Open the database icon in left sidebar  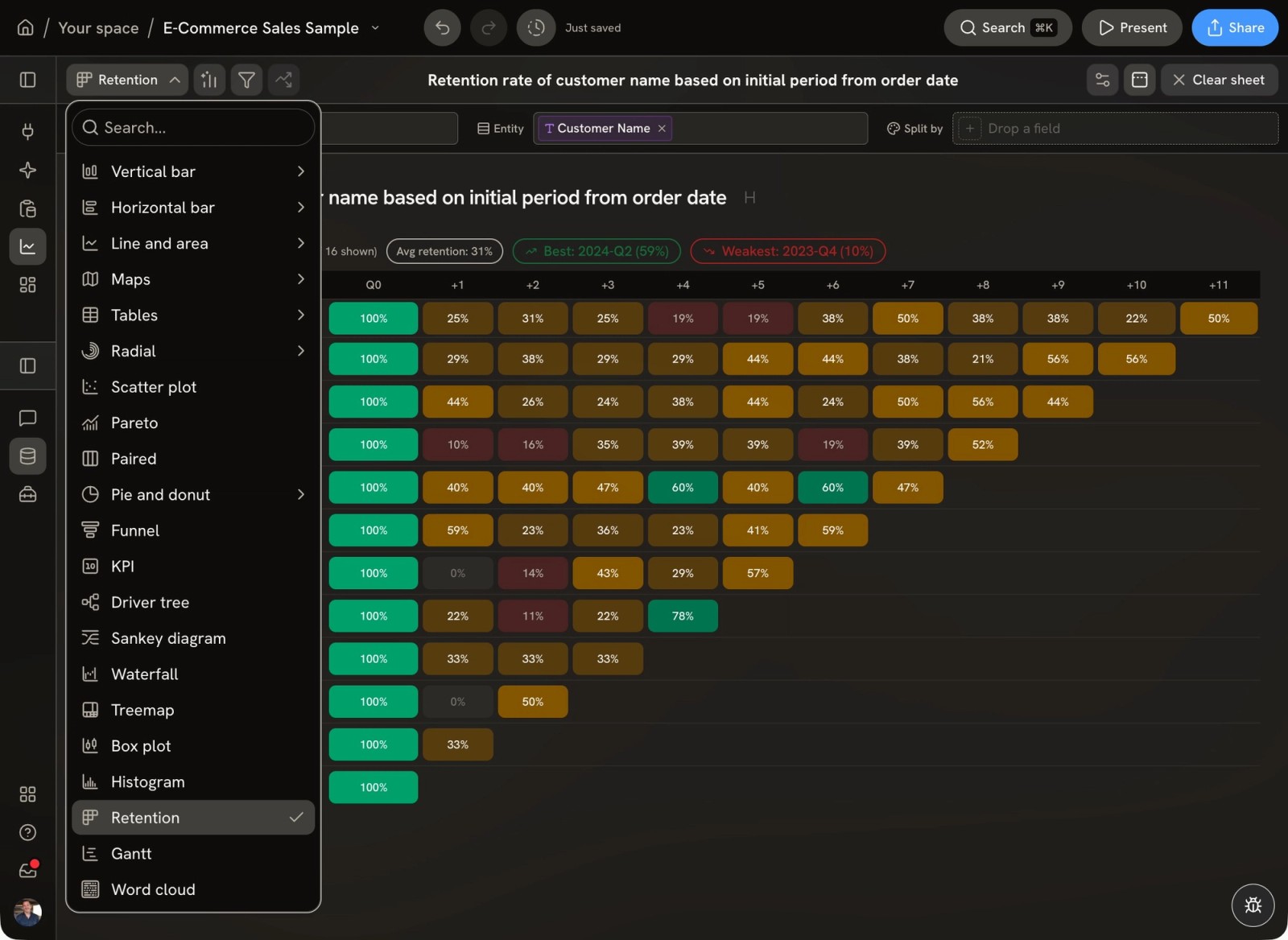coord(27,456)
